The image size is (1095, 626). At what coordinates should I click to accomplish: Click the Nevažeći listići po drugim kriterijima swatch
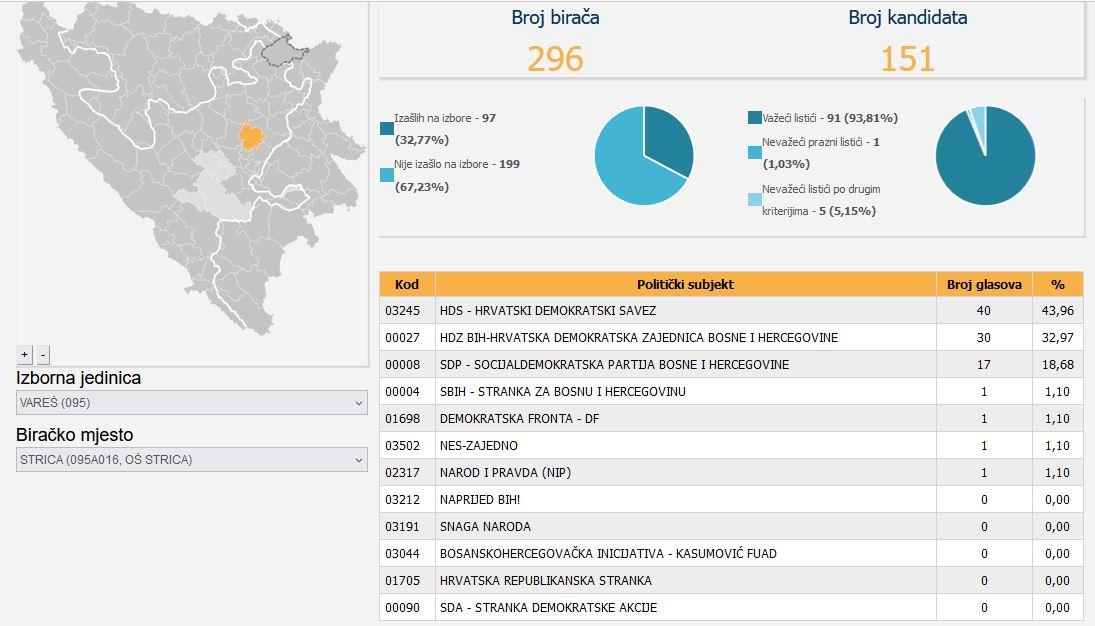(755, 200)
